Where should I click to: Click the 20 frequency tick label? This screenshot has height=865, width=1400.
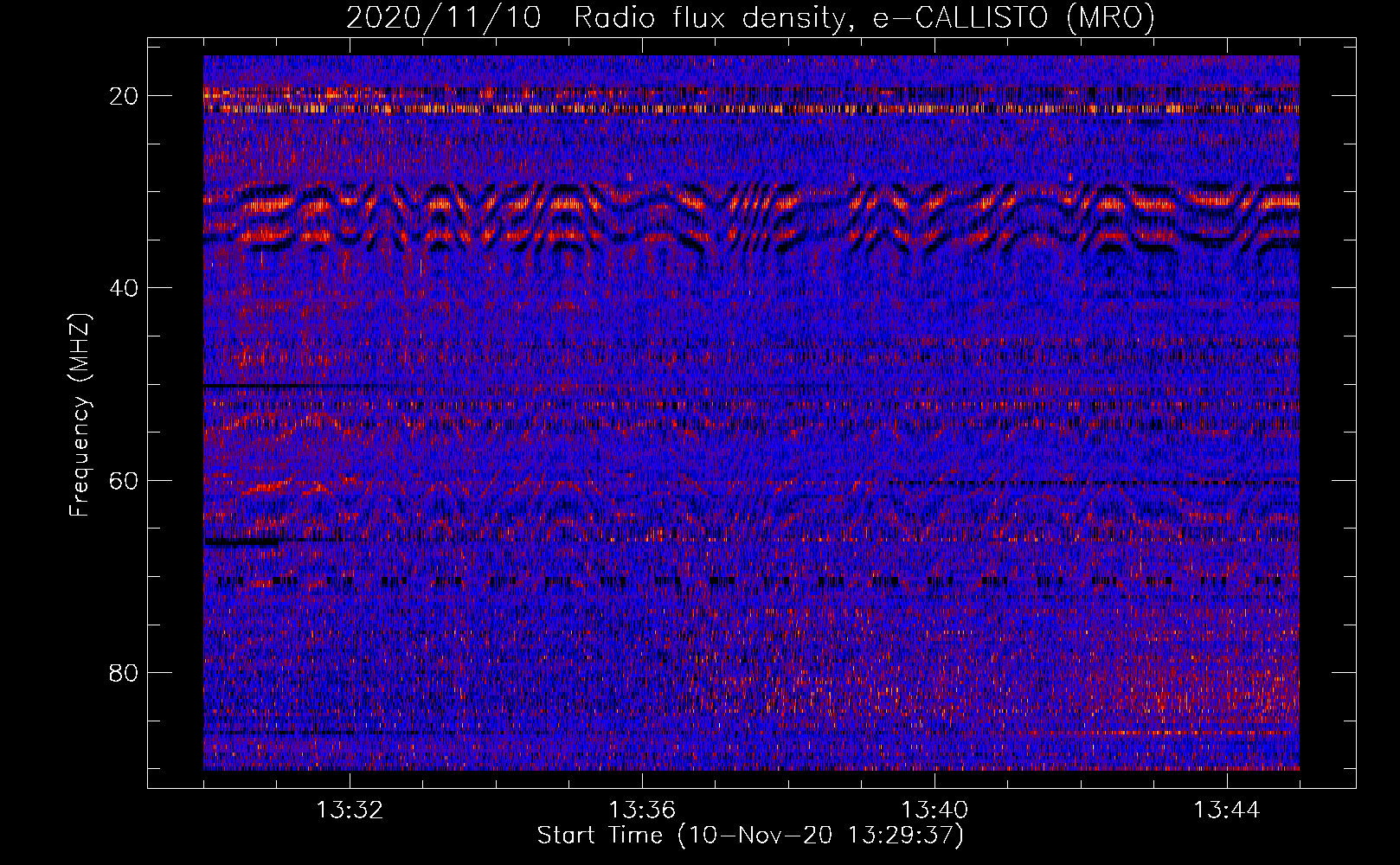point(125,96)
